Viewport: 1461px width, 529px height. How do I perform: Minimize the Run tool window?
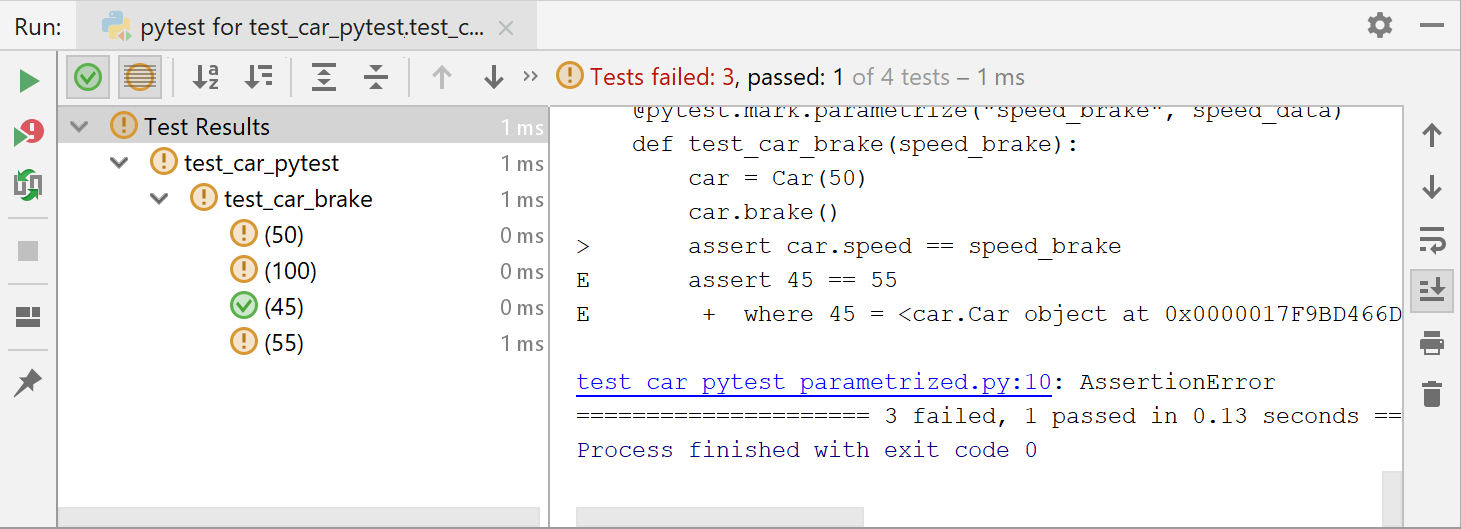1431,26
